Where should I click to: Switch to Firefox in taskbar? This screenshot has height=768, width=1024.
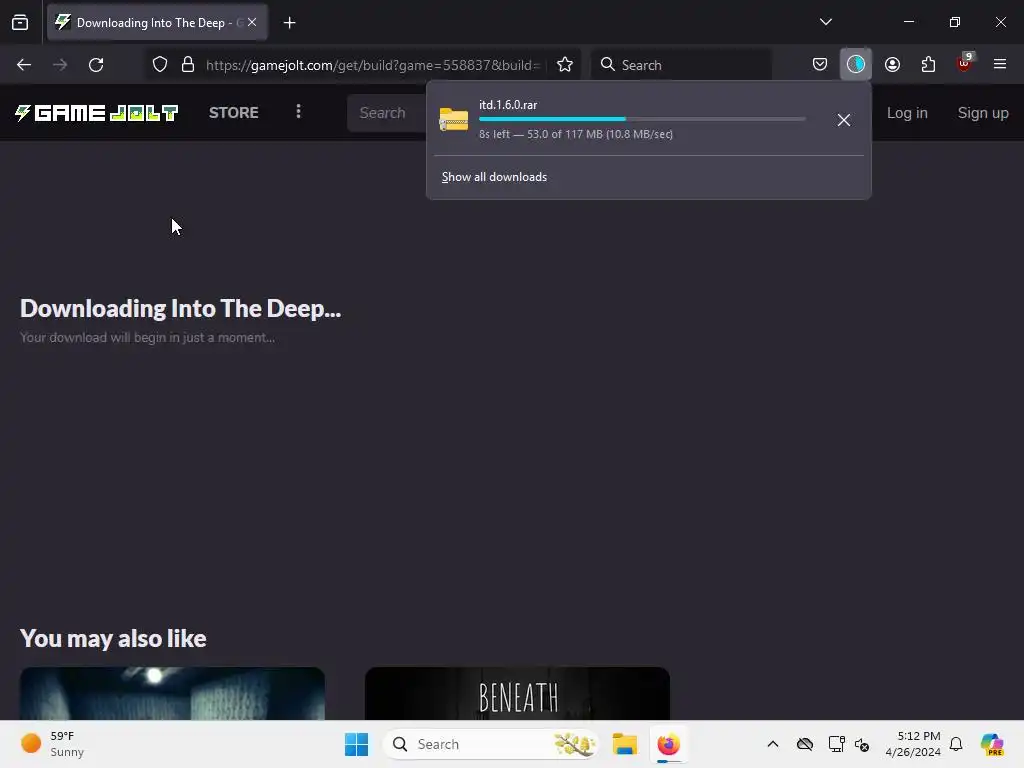click(x=668, y=744)
